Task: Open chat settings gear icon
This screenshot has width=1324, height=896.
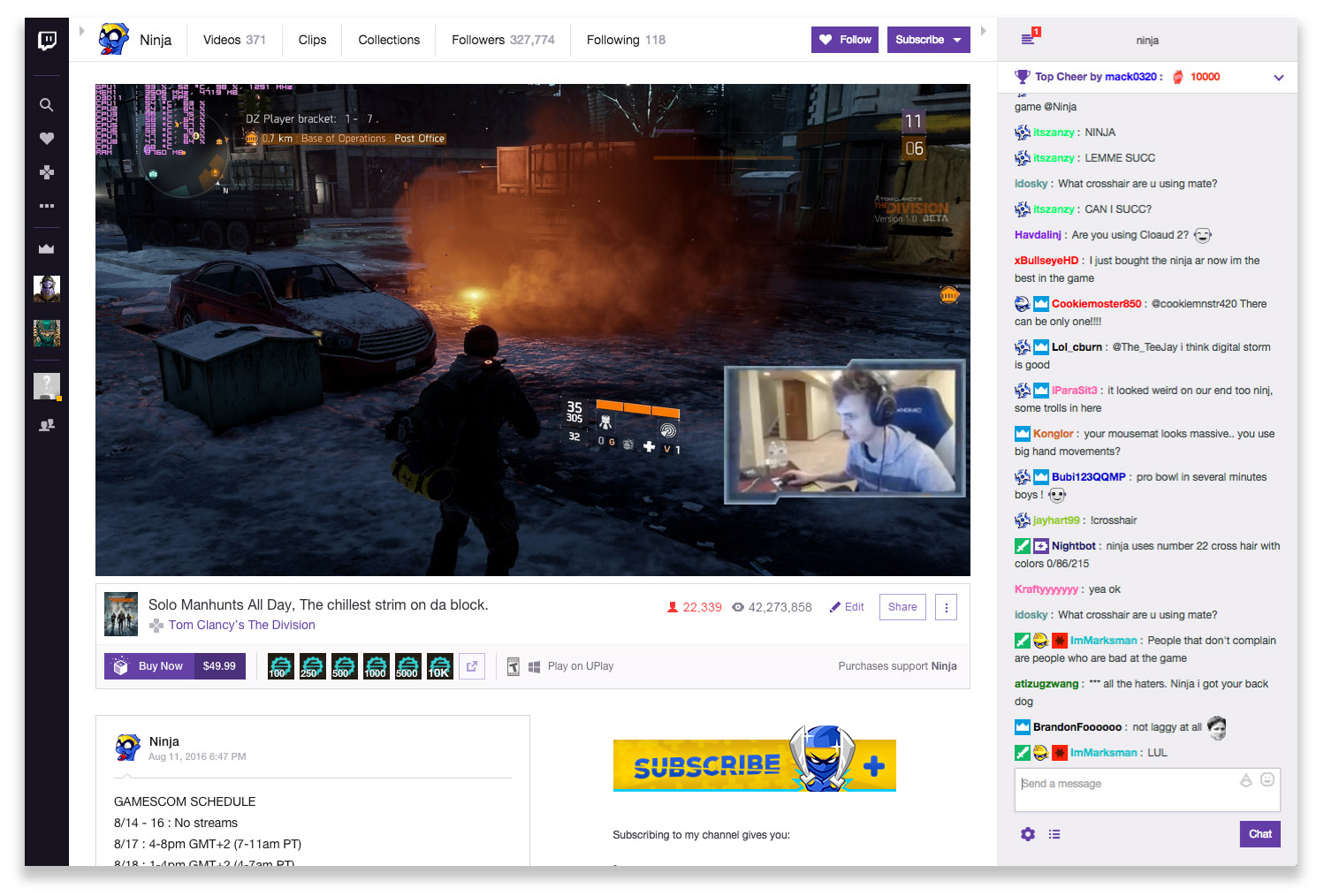Action: click(x=1027, y=834)
